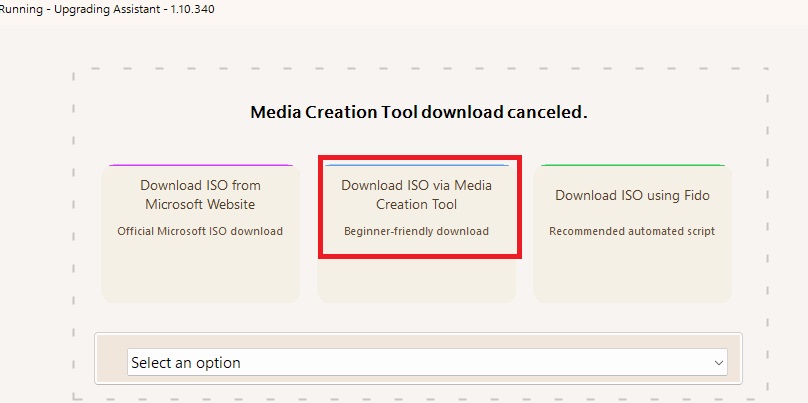
Task: Pick the Download ISO using Fido card
Action: tap(632, 232)
